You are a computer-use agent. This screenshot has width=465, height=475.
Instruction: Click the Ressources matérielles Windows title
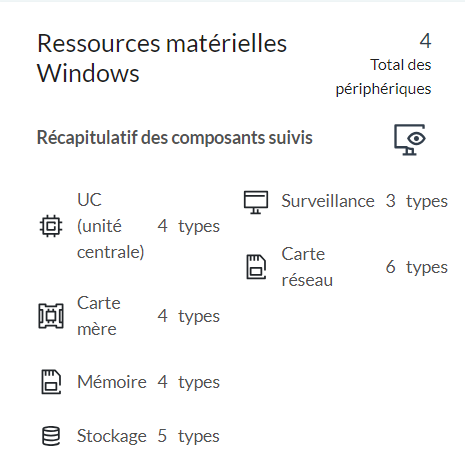(162, 58)
